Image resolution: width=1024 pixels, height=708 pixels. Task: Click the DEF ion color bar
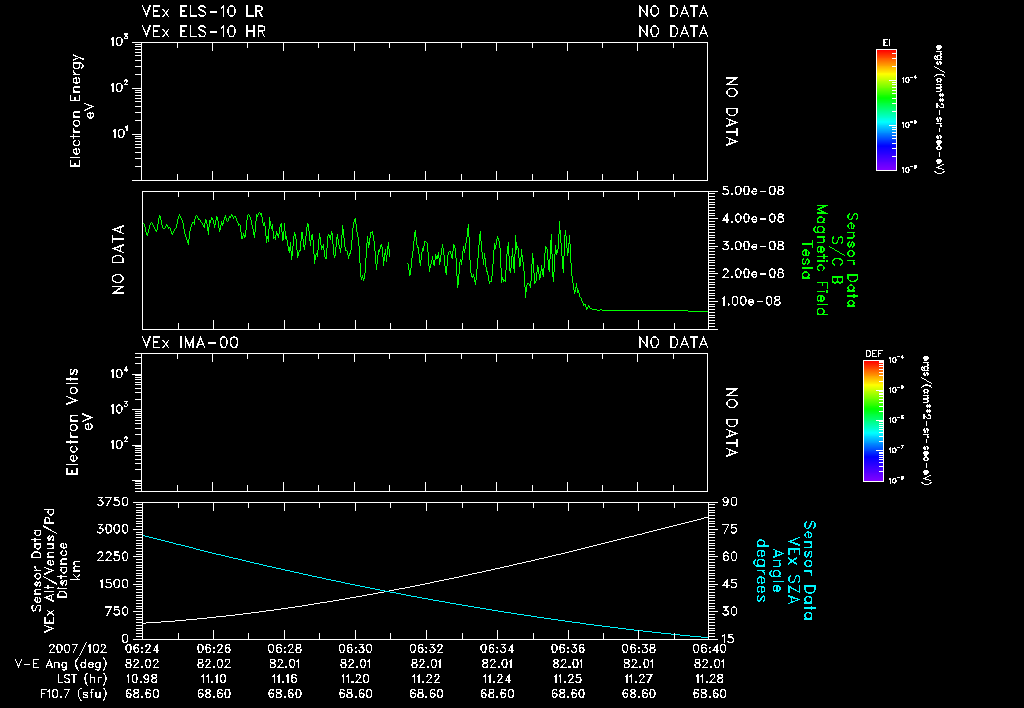(874, 421)
